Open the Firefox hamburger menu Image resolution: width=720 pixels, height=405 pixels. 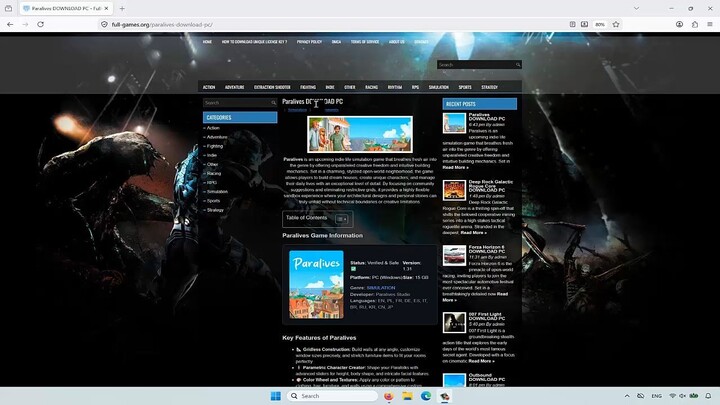[710, 24]
